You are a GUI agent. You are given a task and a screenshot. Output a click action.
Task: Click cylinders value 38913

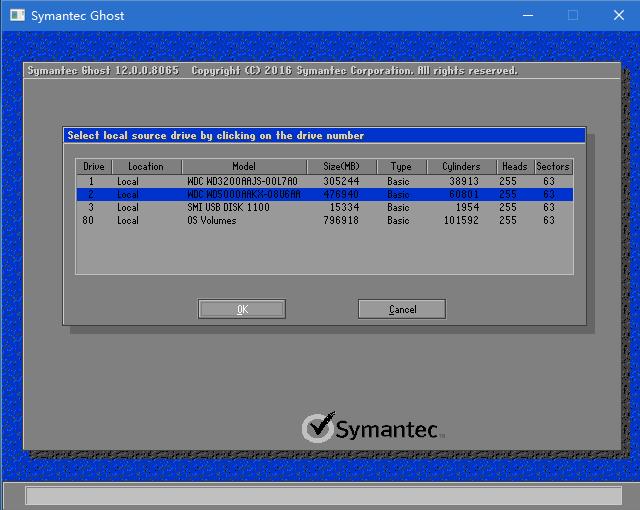click(464, 181)
